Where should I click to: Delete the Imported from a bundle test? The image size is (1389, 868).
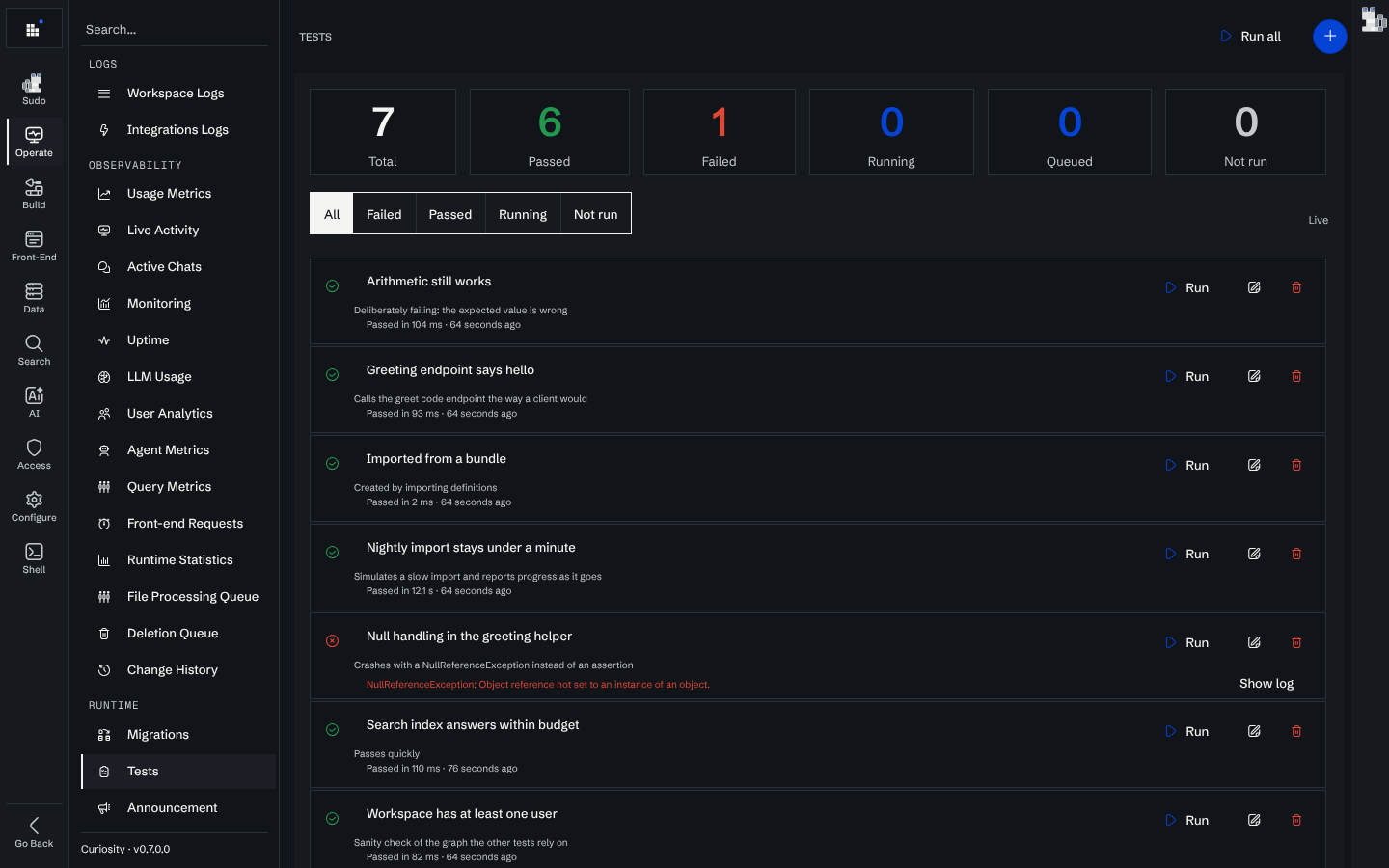[1296, 465]
